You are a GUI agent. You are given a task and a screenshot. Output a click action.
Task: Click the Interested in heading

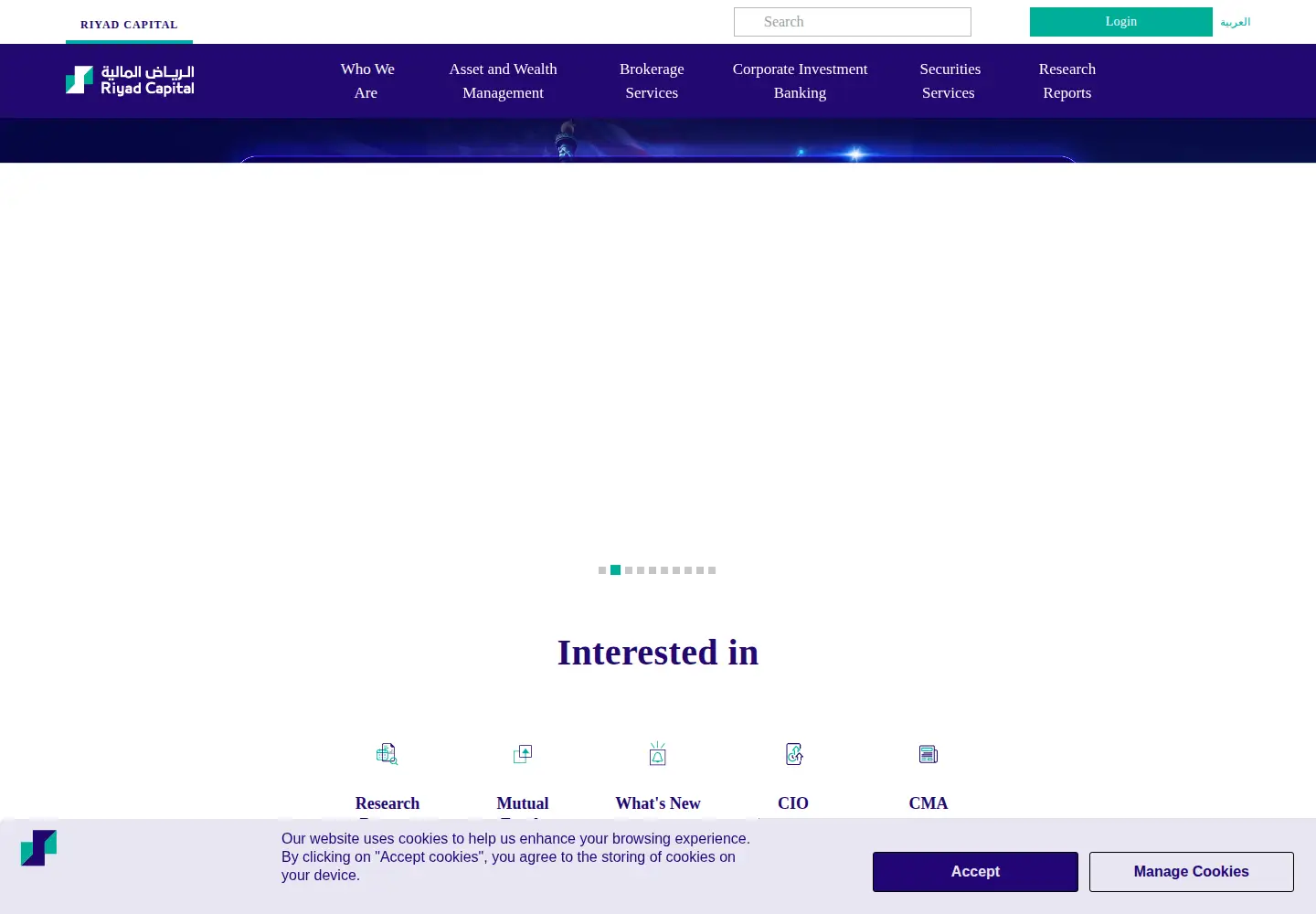click(x=658, y=653)
